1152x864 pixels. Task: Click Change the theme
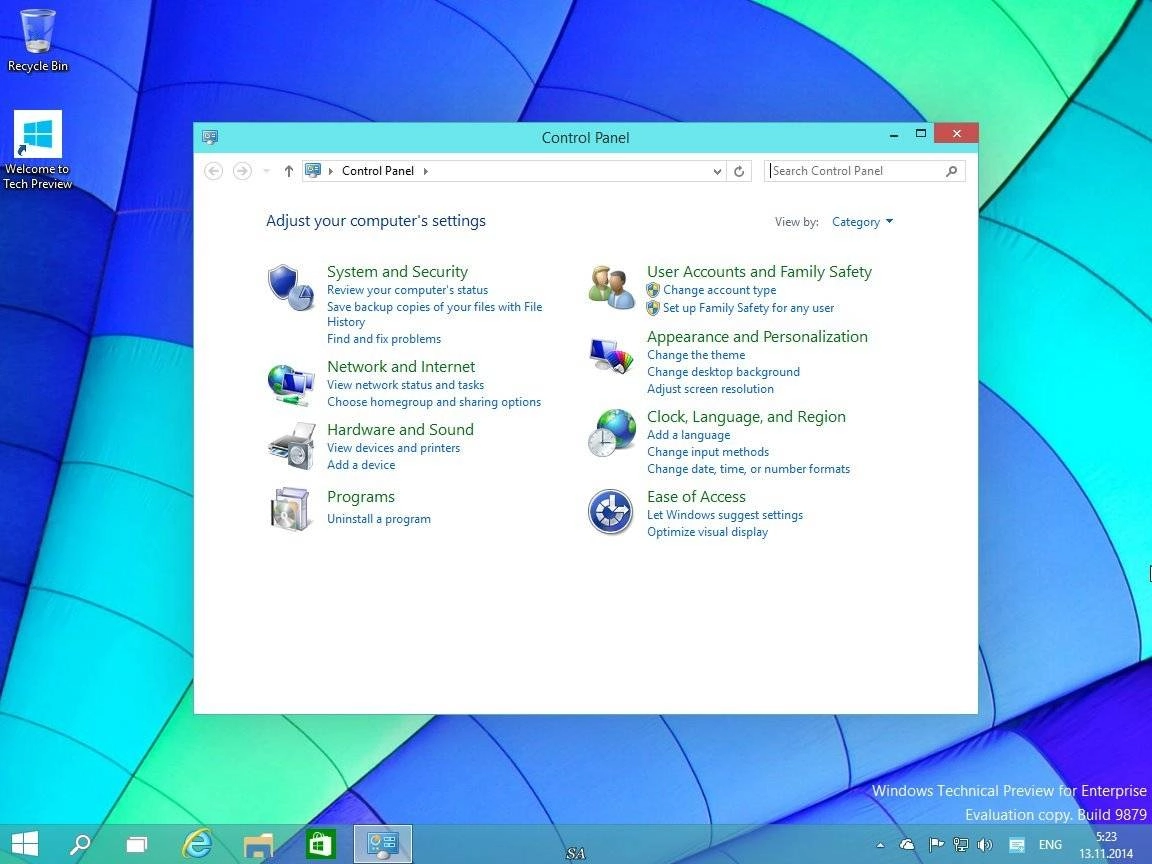696,355
